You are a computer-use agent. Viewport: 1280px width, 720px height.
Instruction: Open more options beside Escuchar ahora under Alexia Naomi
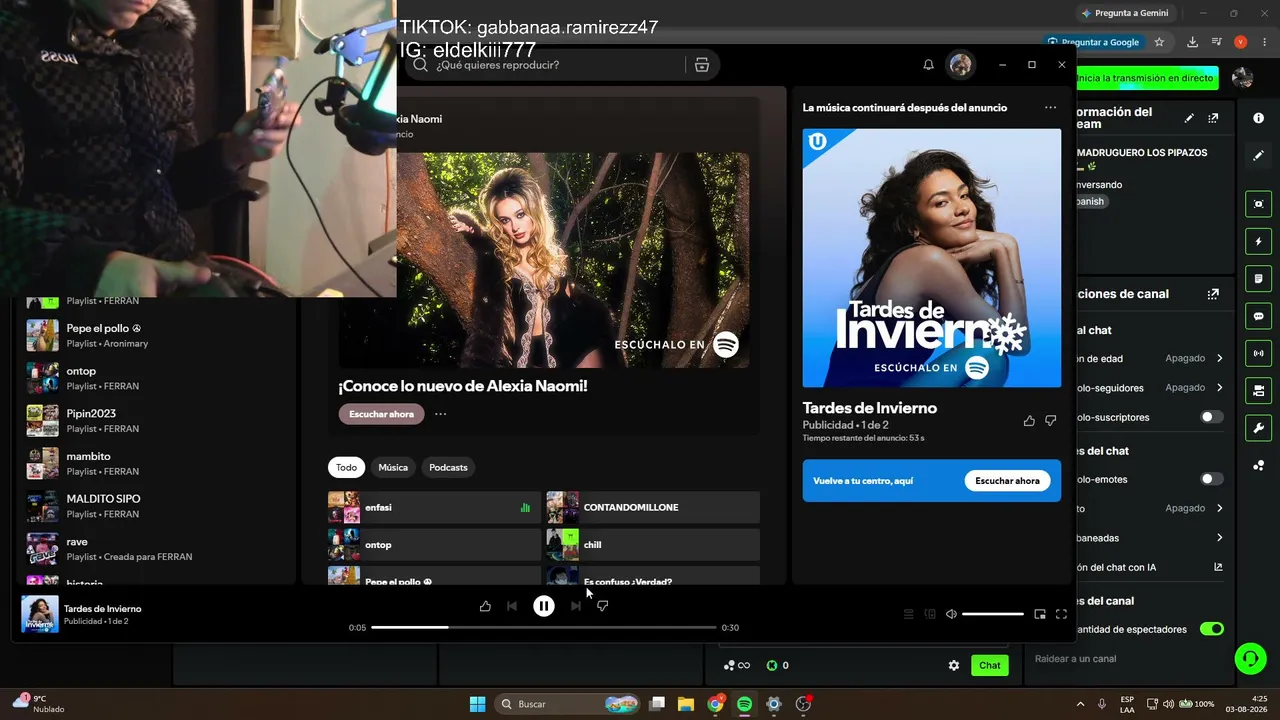tap(440, 414)
